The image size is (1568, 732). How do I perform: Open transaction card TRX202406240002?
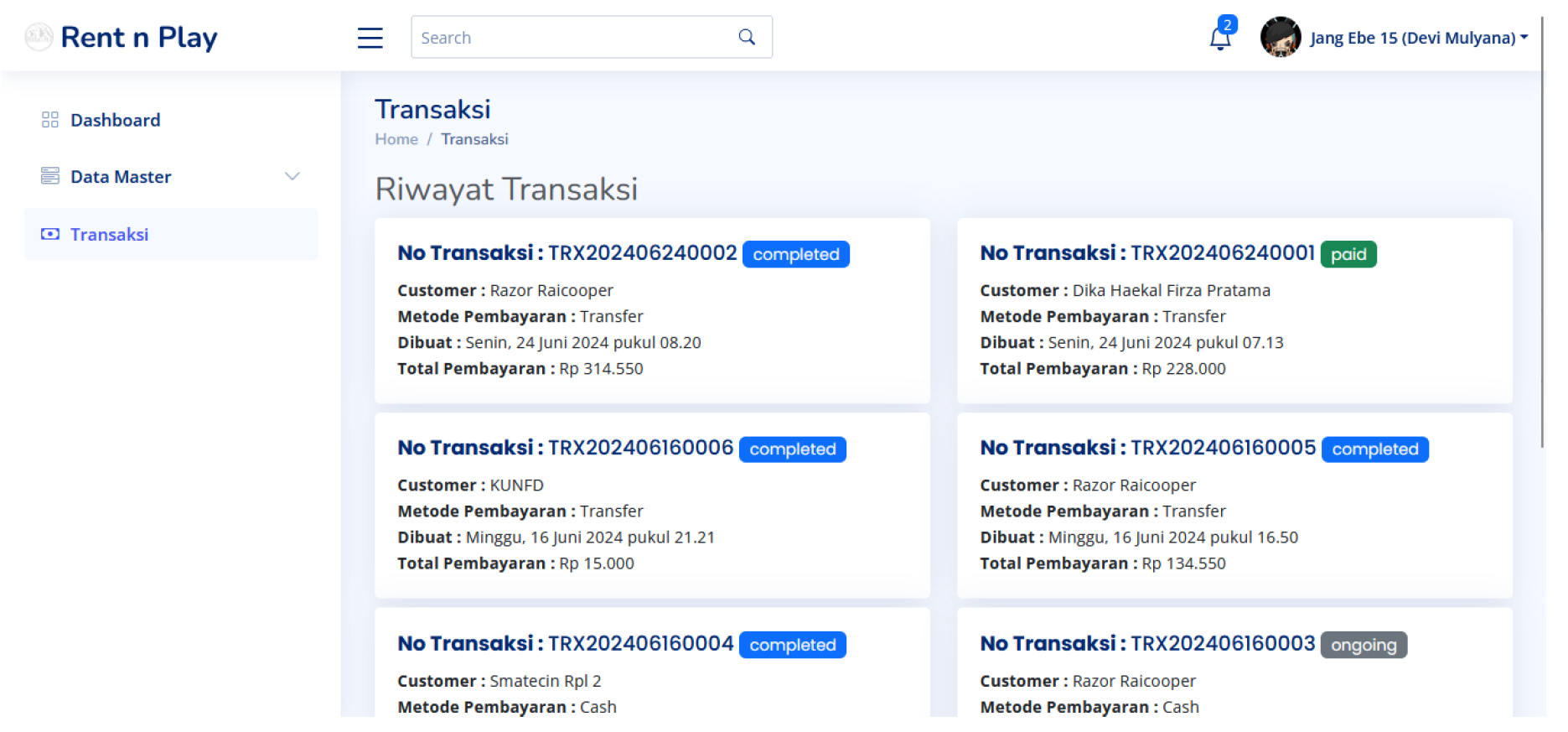pos(651,310)
